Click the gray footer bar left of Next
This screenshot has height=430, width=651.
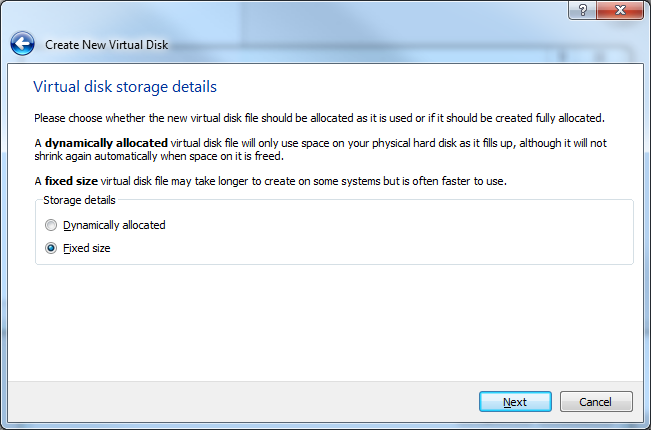point(240,402)
